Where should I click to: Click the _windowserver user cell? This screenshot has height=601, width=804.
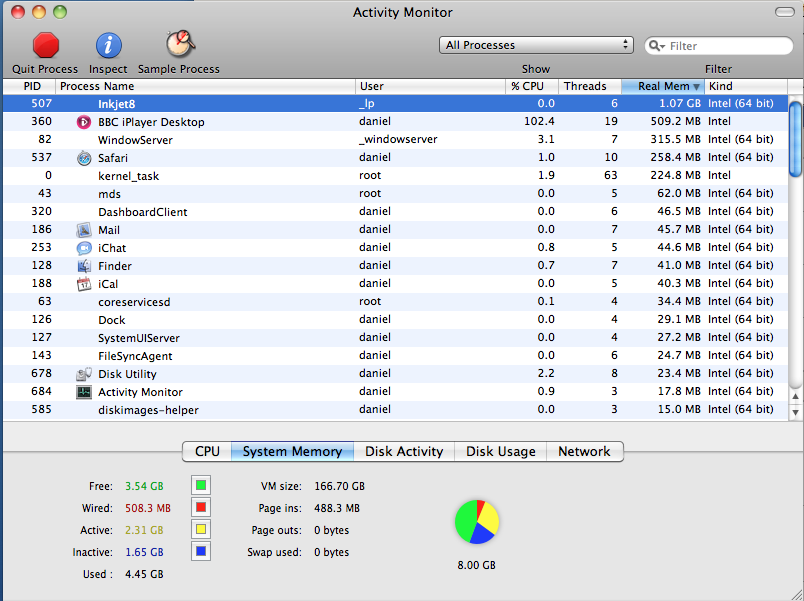pyautogui.click(x=398, y=139)
